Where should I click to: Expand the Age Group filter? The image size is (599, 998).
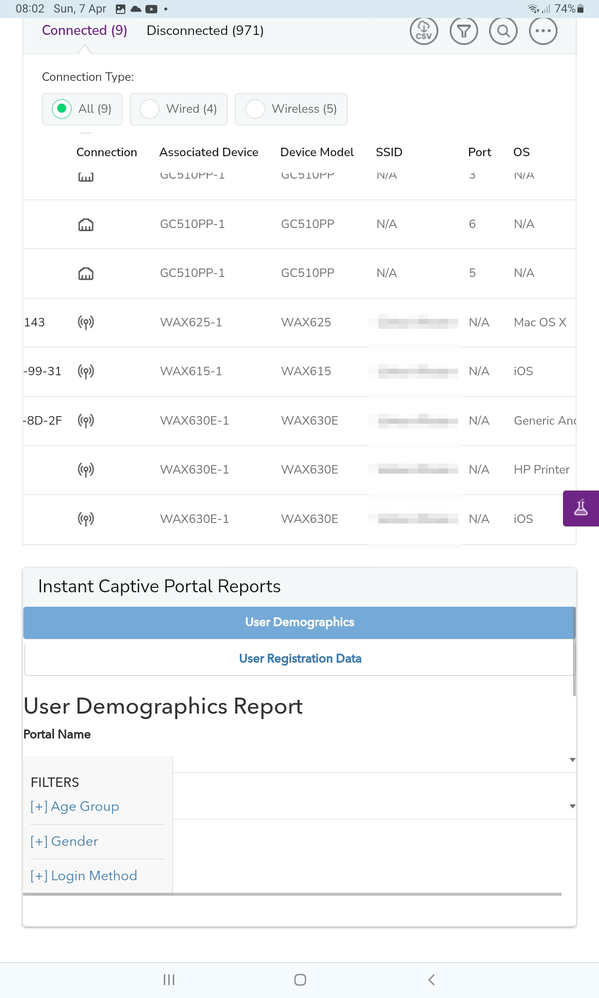click(74, 806)
